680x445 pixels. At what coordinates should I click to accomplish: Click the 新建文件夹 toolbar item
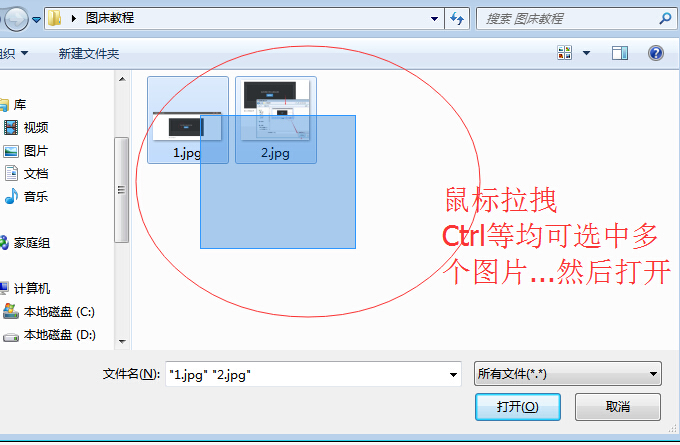(x=89, y=54)
